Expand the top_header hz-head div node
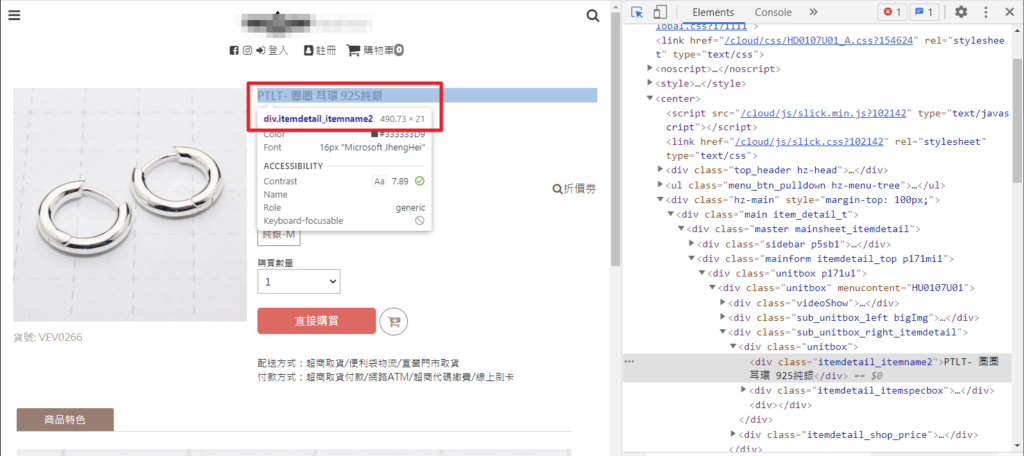 (x=661, y=170)
